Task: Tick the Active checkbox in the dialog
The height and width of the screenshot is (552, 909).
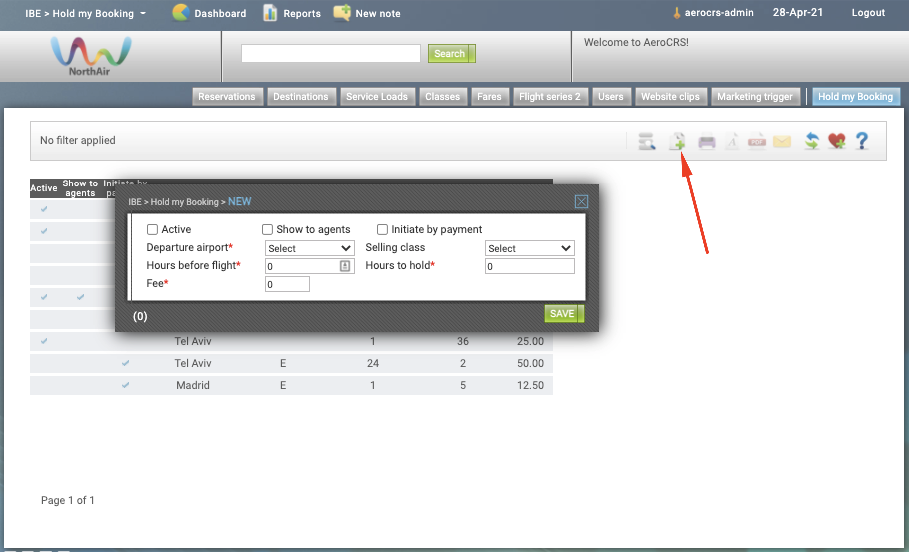Action: click(x=152, y=230)
